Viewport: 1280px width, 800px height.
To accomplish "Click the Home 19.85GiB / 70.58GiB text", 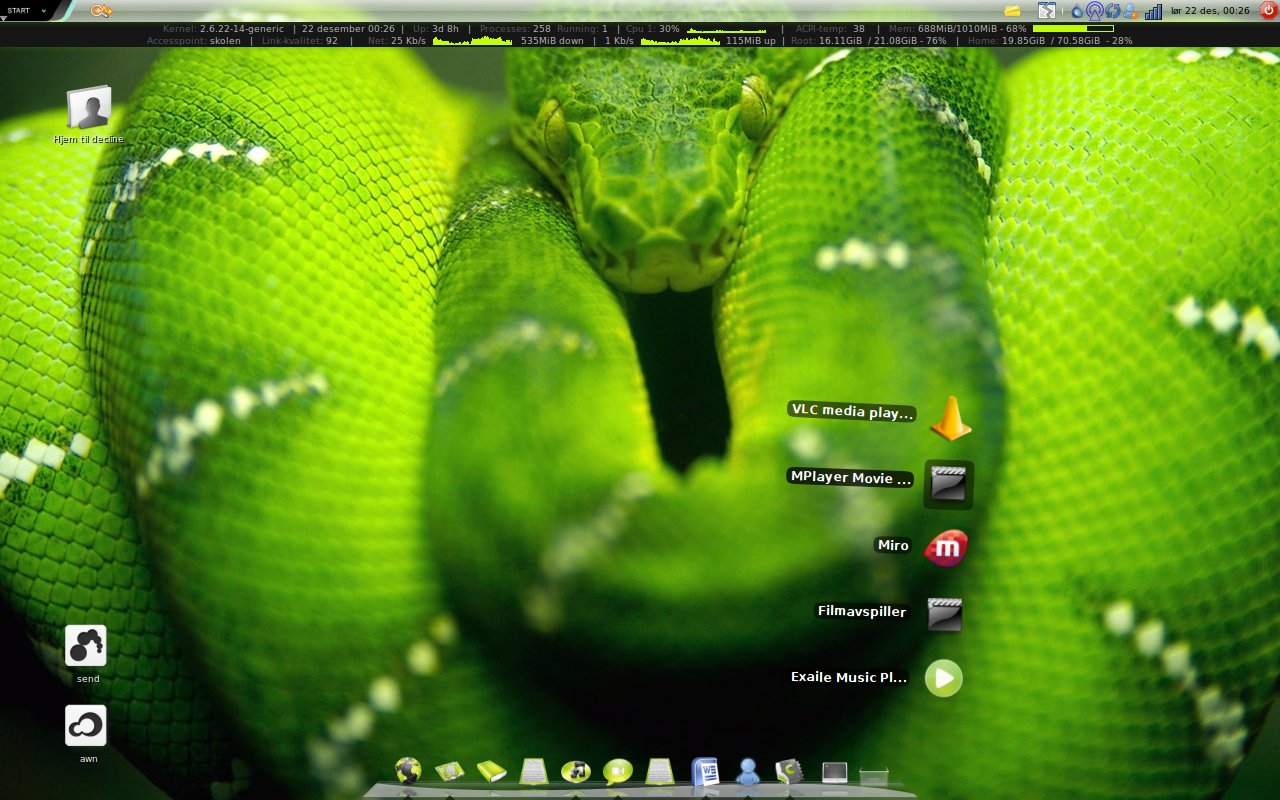I will coord(1050,41).
